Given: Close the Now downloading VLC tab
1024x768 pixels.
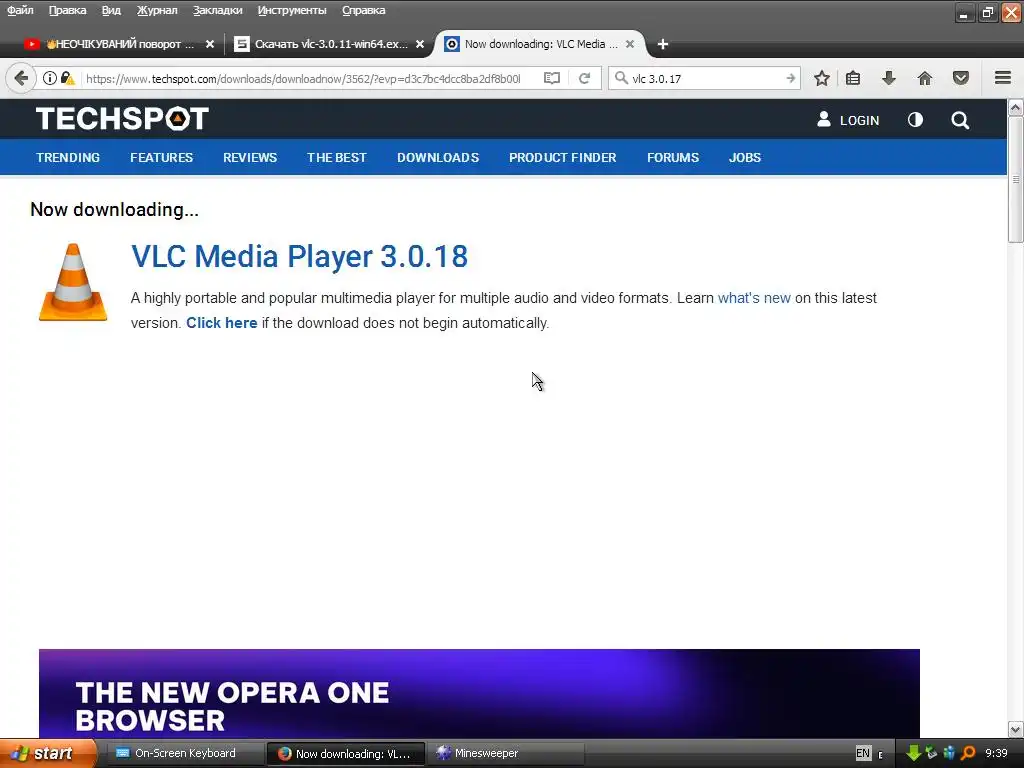Looking at the screenshot, I should point(630,44).
